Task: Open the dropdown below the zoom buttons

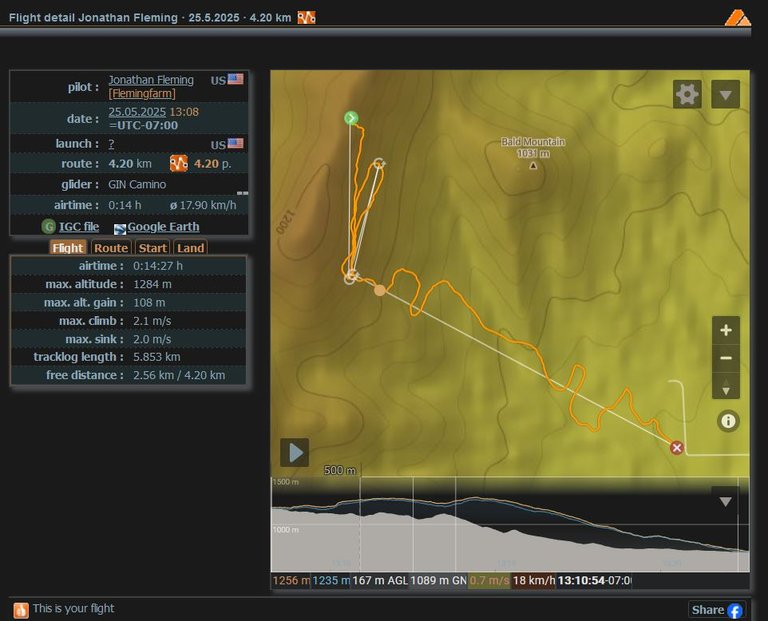Action: click(726, 388)
